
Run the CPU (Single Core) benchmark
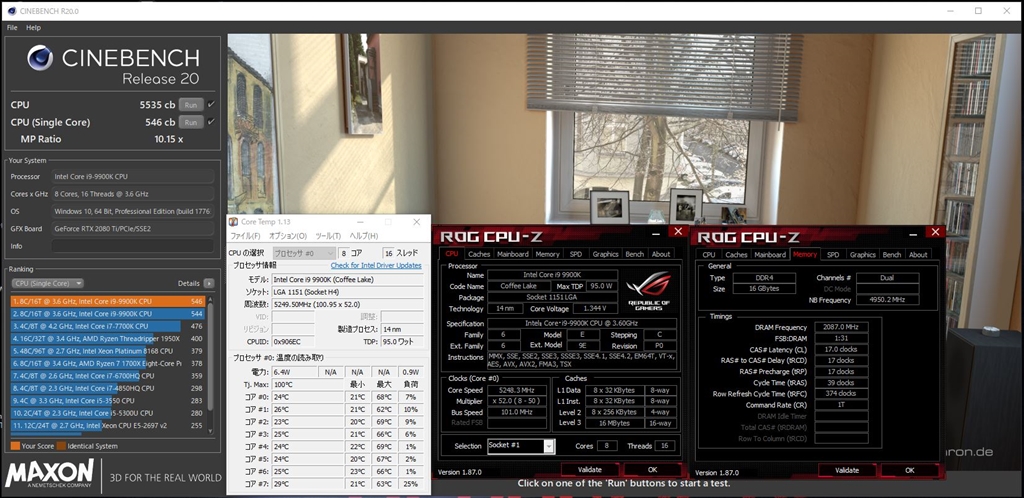191,122
